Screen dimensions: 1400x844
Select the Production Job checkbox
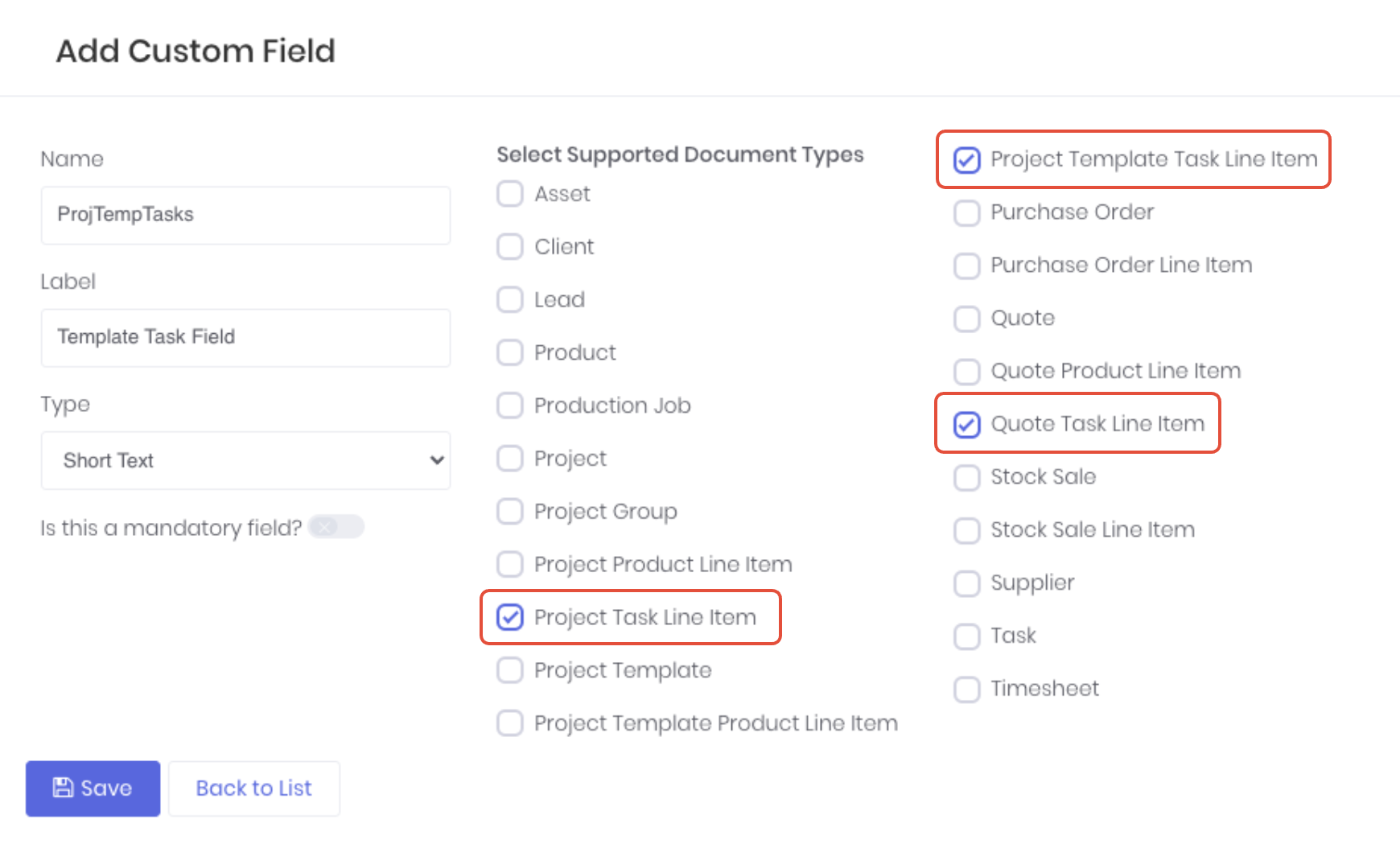510,406
